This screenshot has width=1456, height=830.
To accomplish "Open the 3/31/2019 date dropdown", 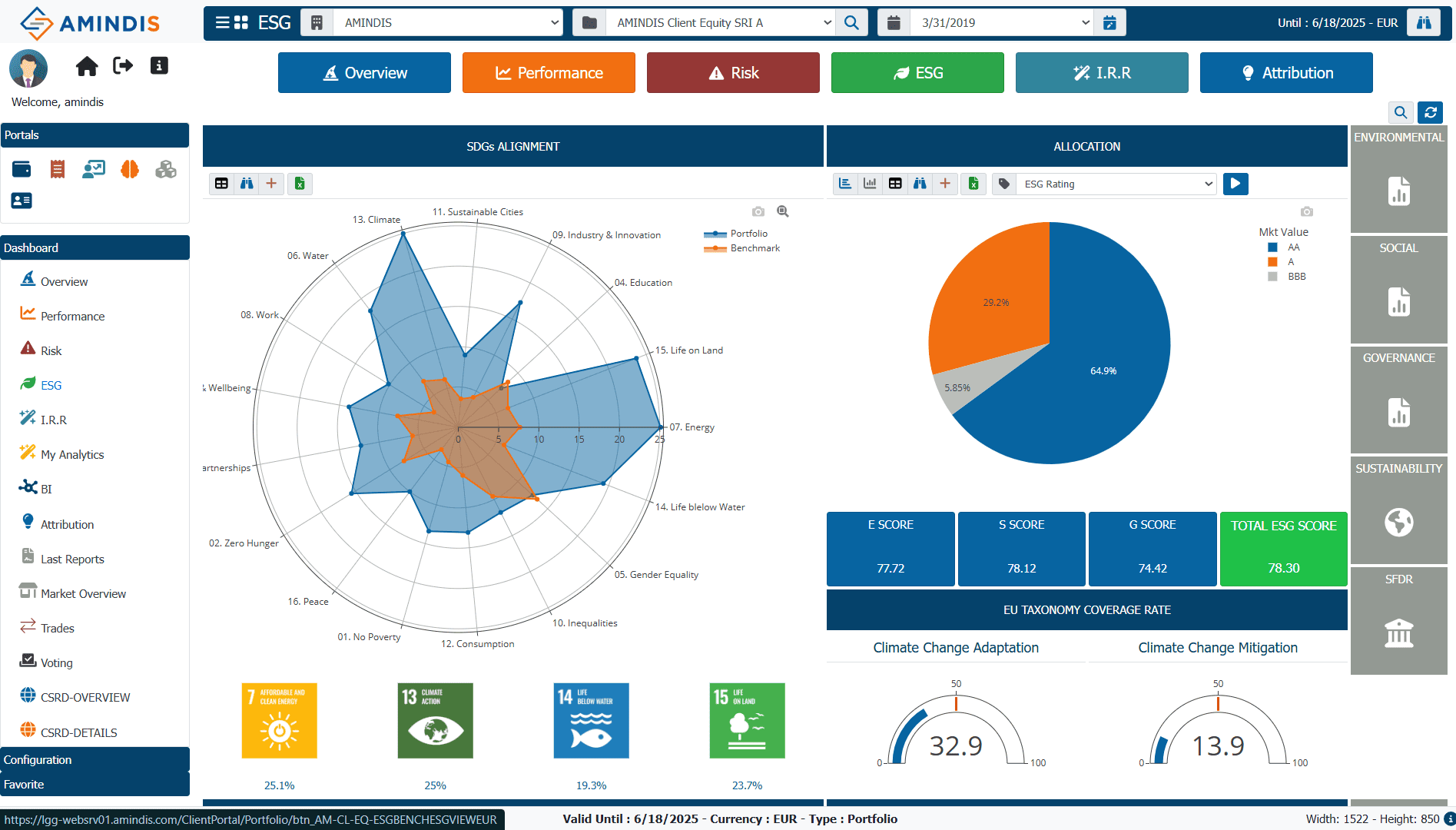I will tap(1001, 22).
